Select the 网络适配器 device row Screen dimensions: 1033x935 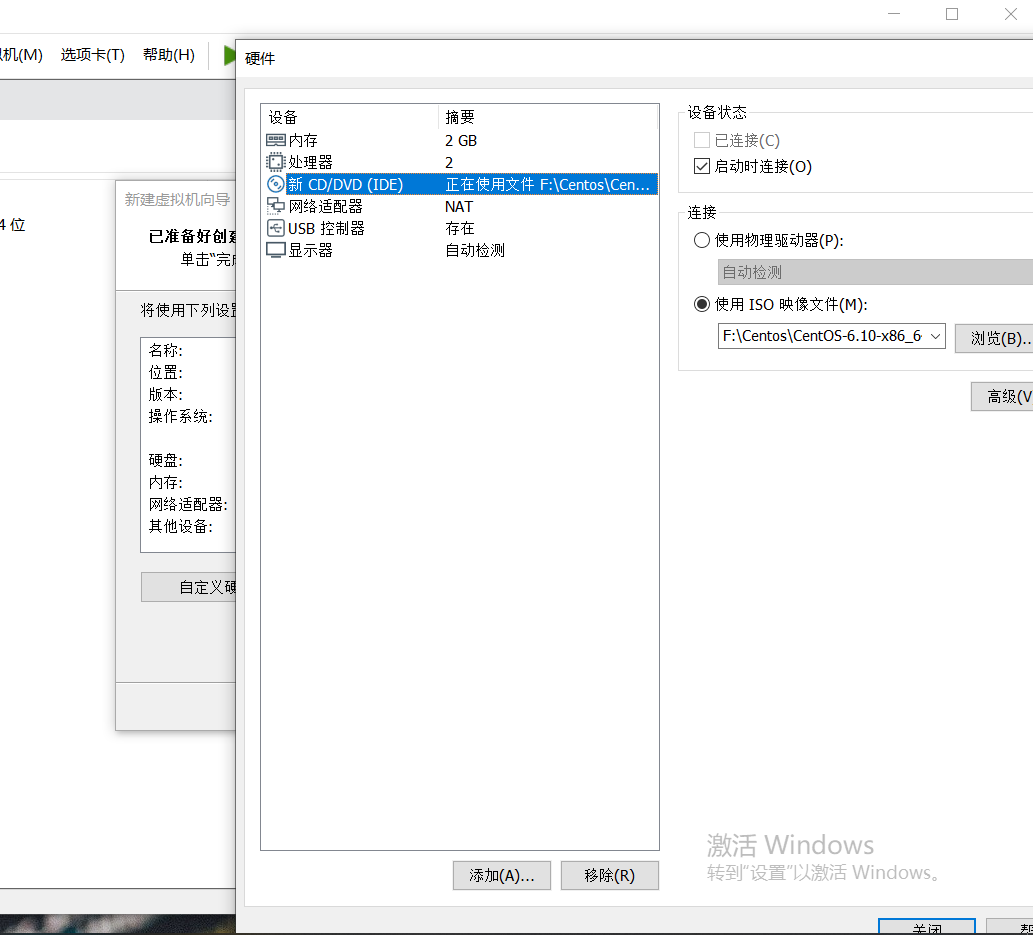[x=460, y=206]
